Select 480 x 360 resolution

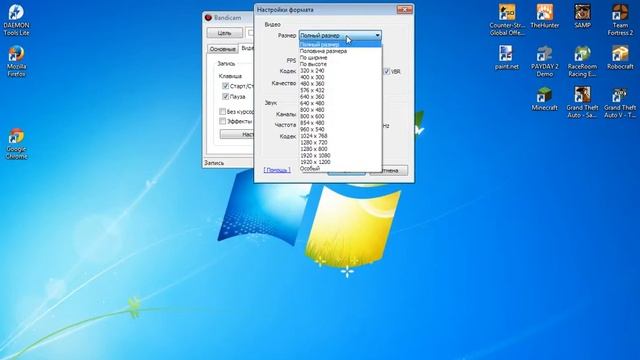pos(340,84)
